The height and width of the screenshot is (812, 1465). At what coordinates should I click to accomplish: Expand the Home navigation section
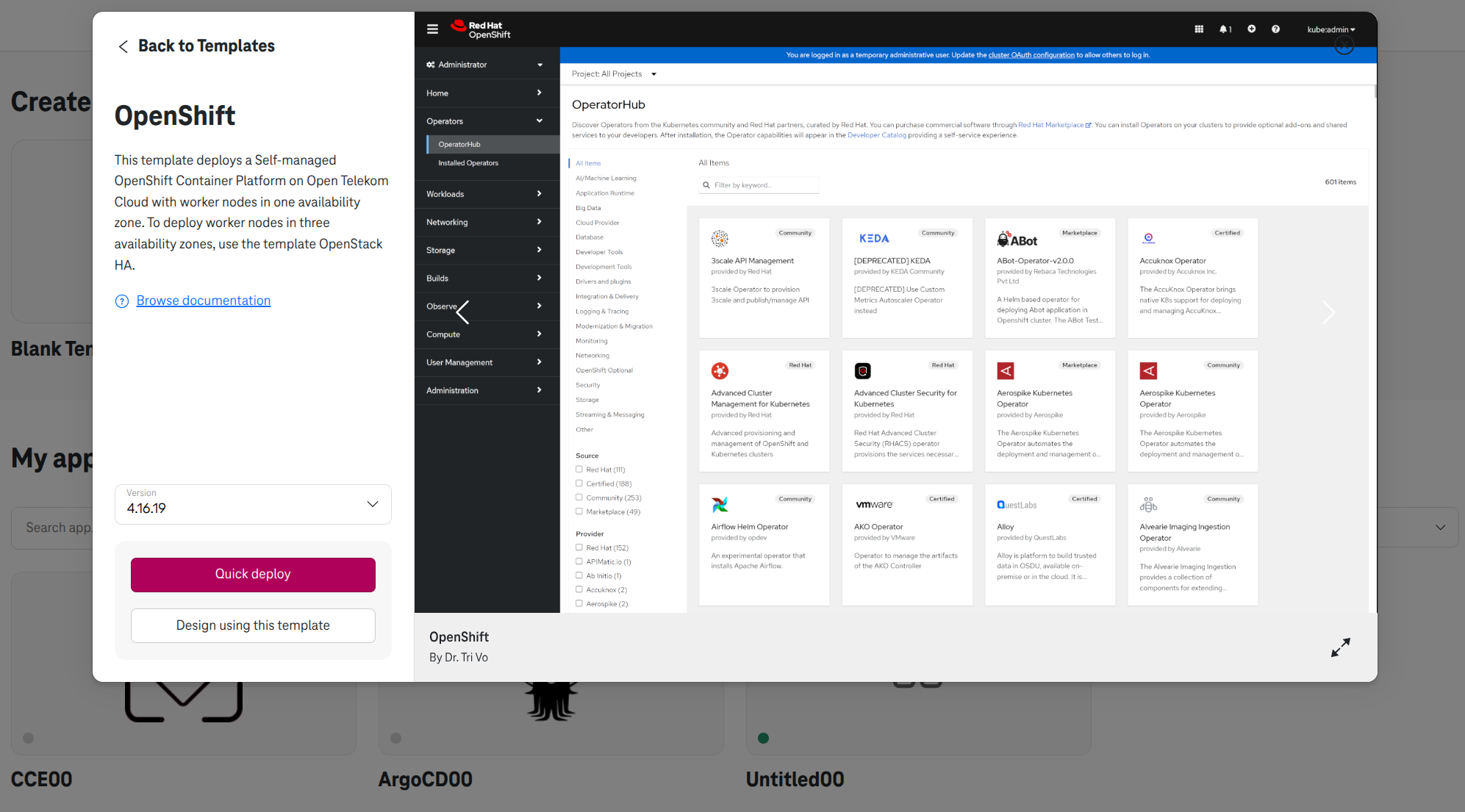coord(487,93)
